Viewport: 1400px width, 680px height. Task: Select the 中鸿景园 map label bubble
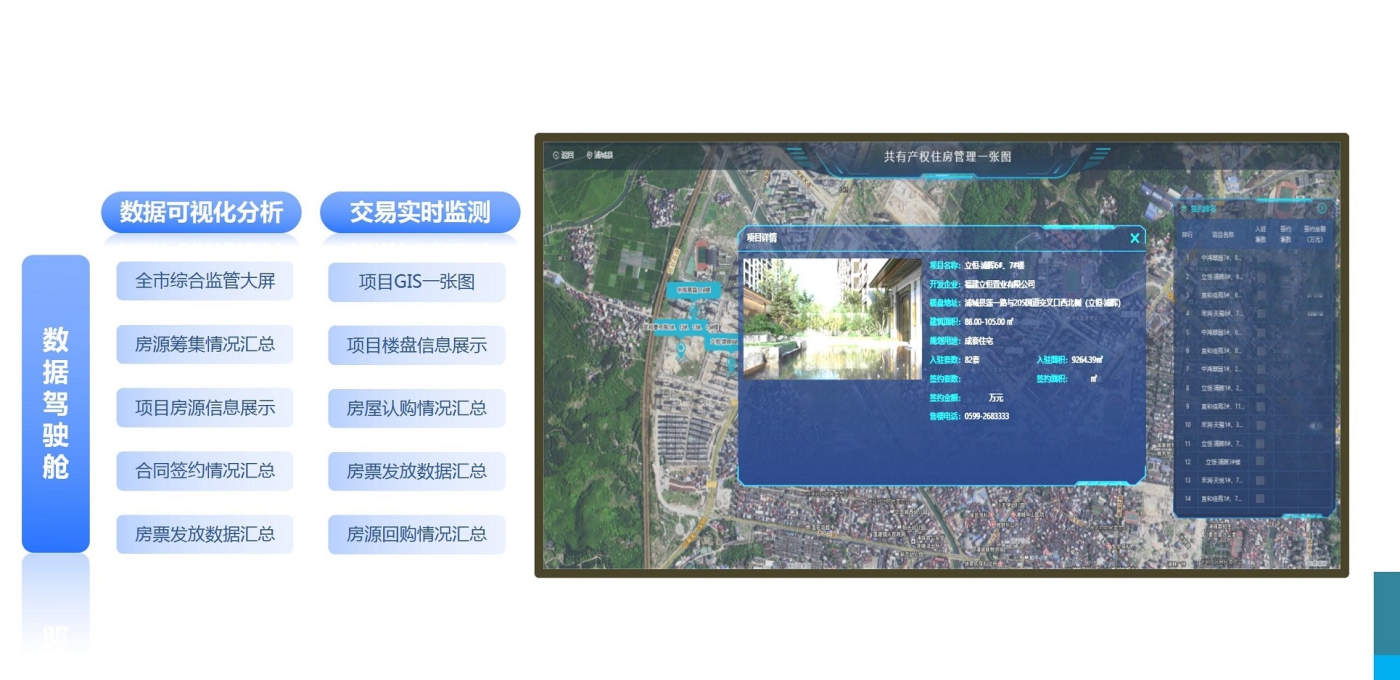pos(693,290)
